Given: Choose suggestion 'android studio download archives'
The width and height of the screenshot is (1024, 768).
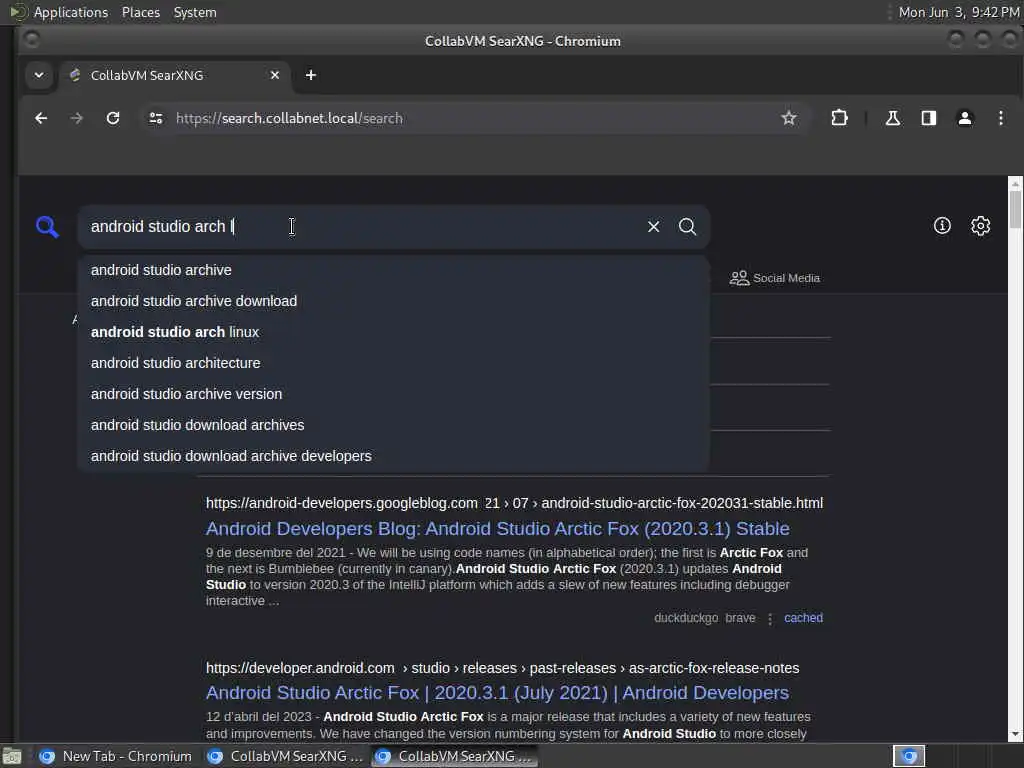Looking at the screenshot, I should (393, 425).
